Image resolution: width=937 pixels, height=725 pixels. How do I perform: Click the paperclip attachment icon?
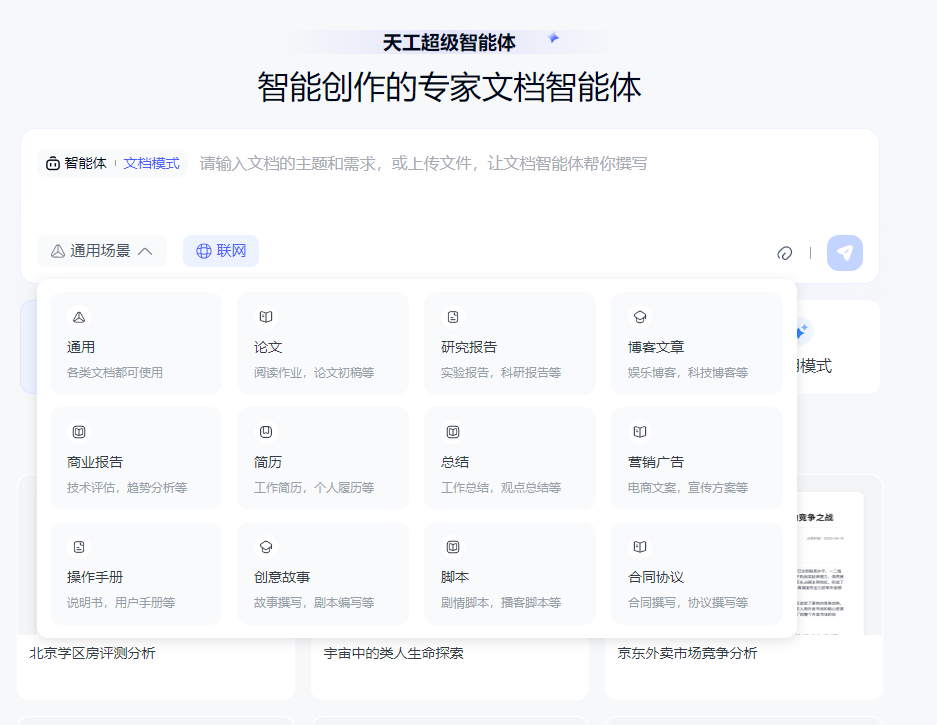[x=784, y=252]
